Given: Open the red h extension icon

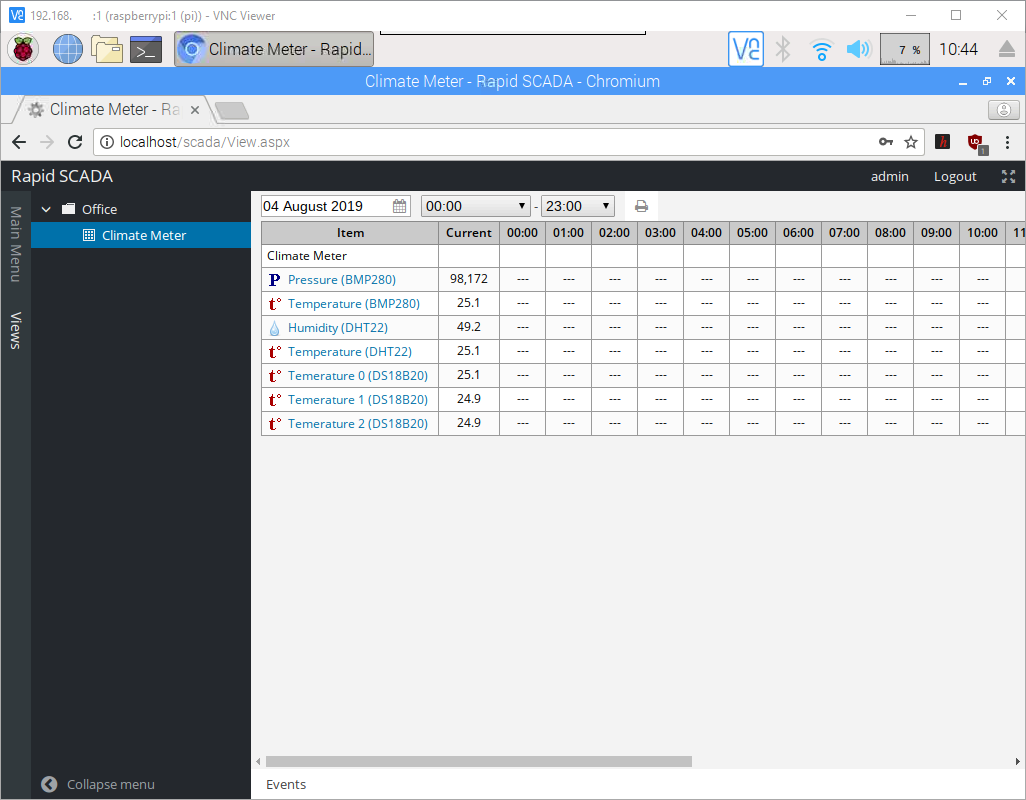Looking at the screenshot, I should tap(942, 141).
